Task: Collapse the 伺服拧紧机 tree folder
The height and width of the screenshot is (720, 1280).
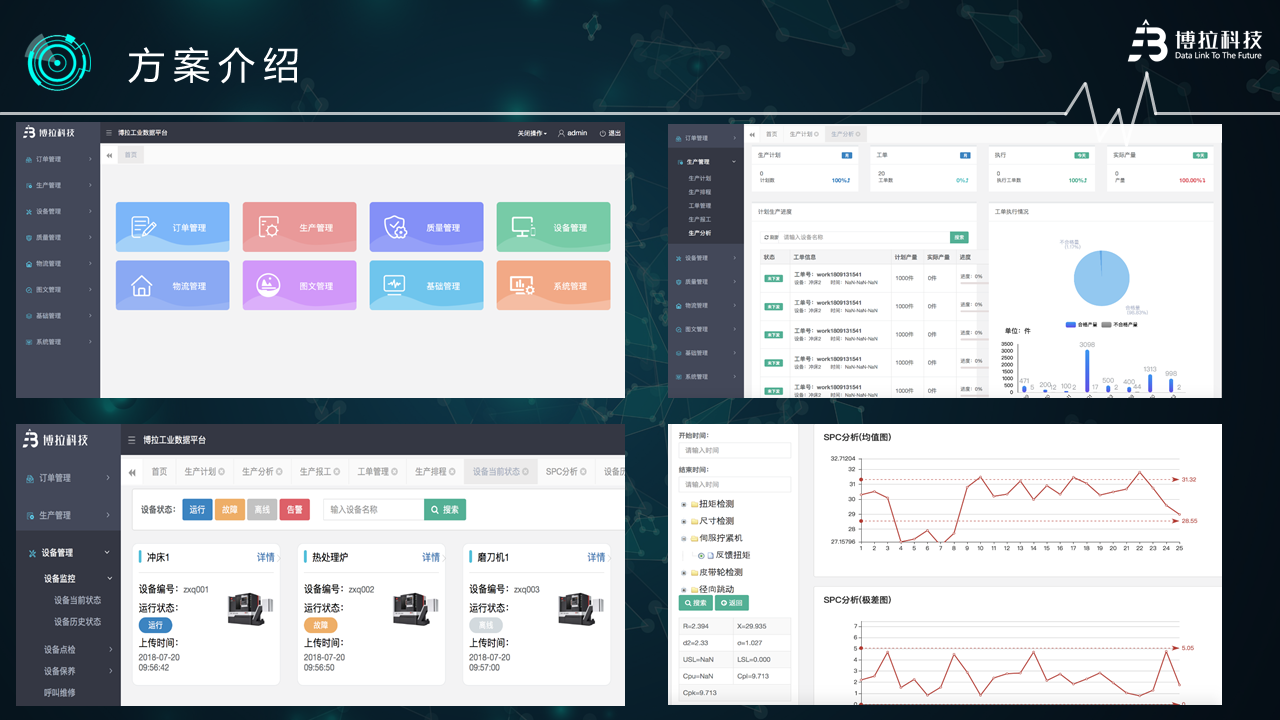Action: click(684, 538)
